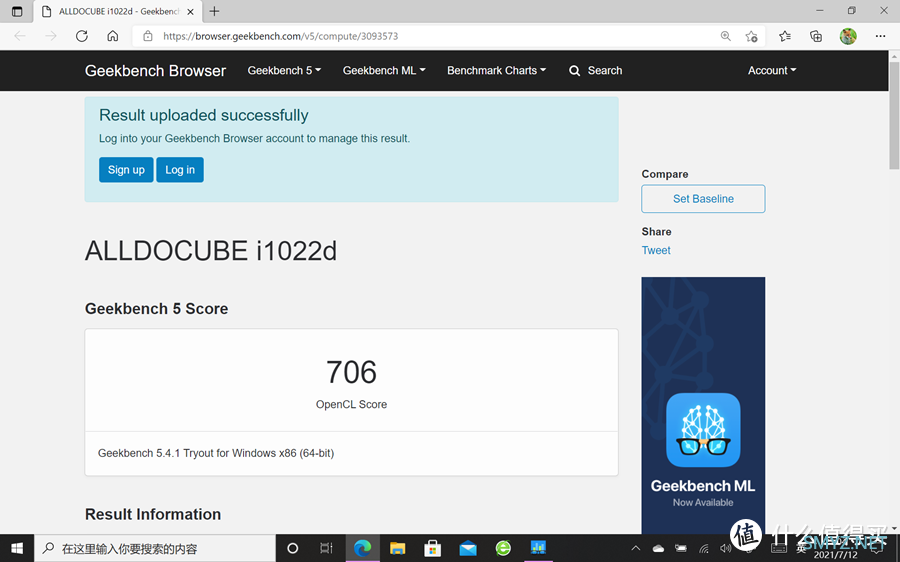The height and width of the screenshot is (562, 900).
Task: Click the browser Back arrow
Action: (x=20, y=36)
